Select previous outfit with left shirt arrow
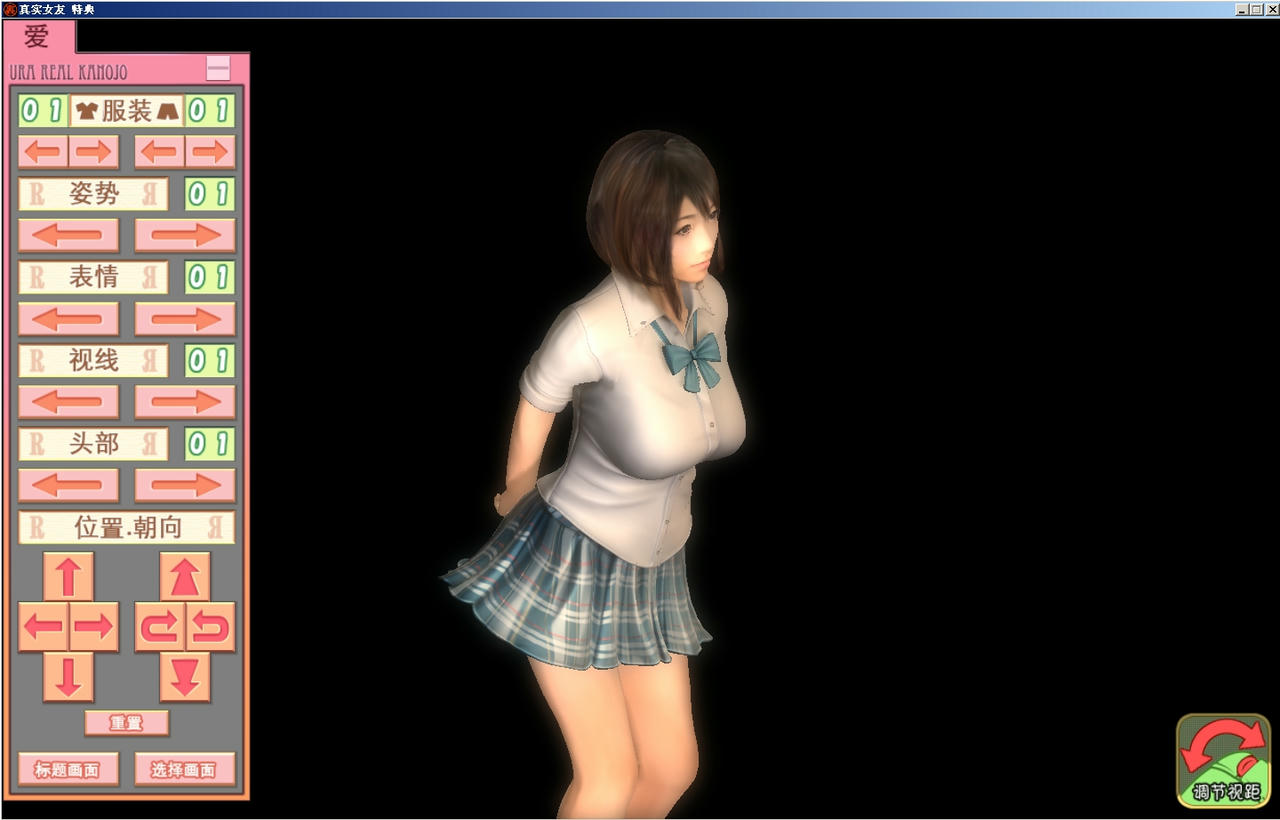This screenshot has width=1280, height=820. click(43, 151)
